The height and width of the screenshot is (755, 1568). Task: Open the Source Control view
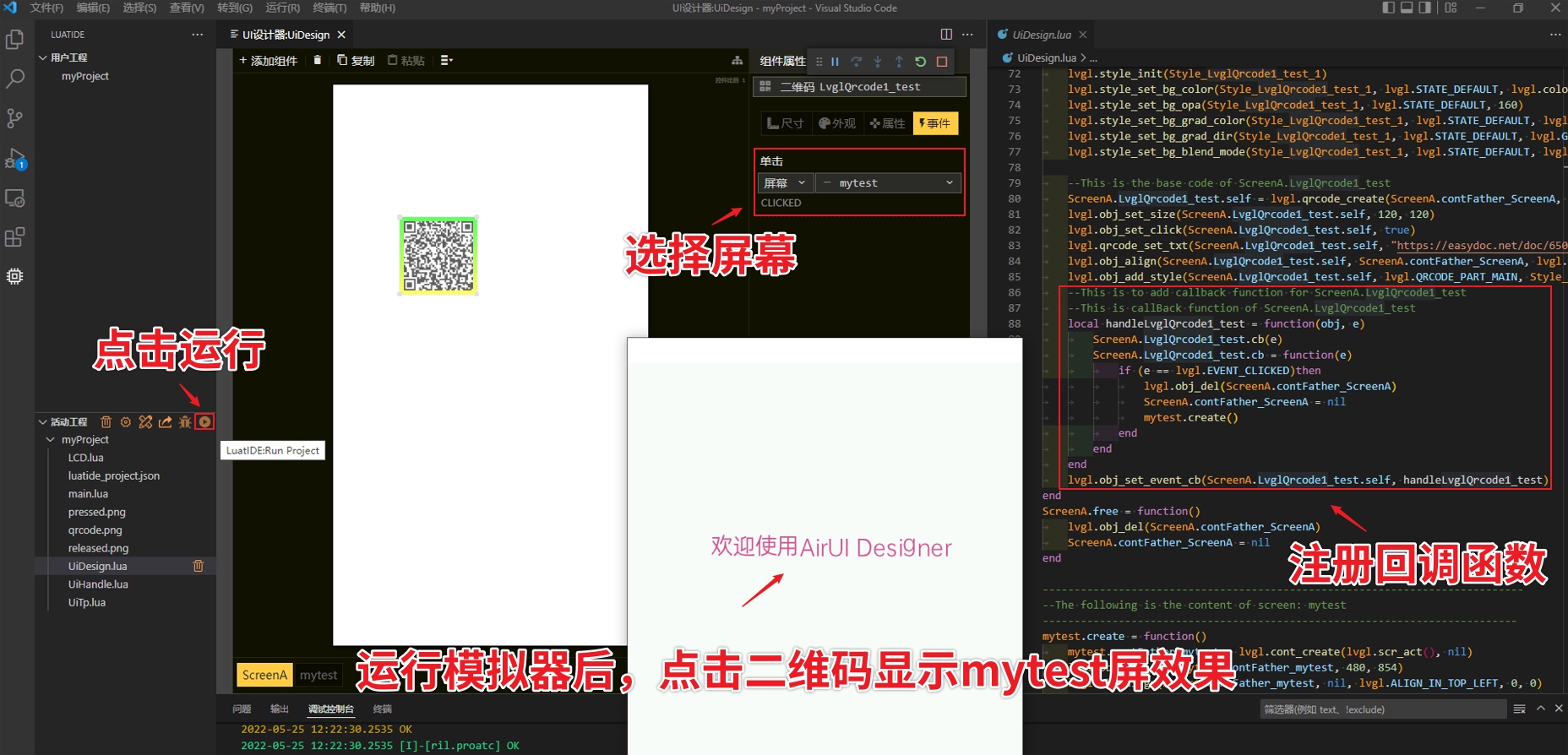pyautogui.click(x=15, y=118)
